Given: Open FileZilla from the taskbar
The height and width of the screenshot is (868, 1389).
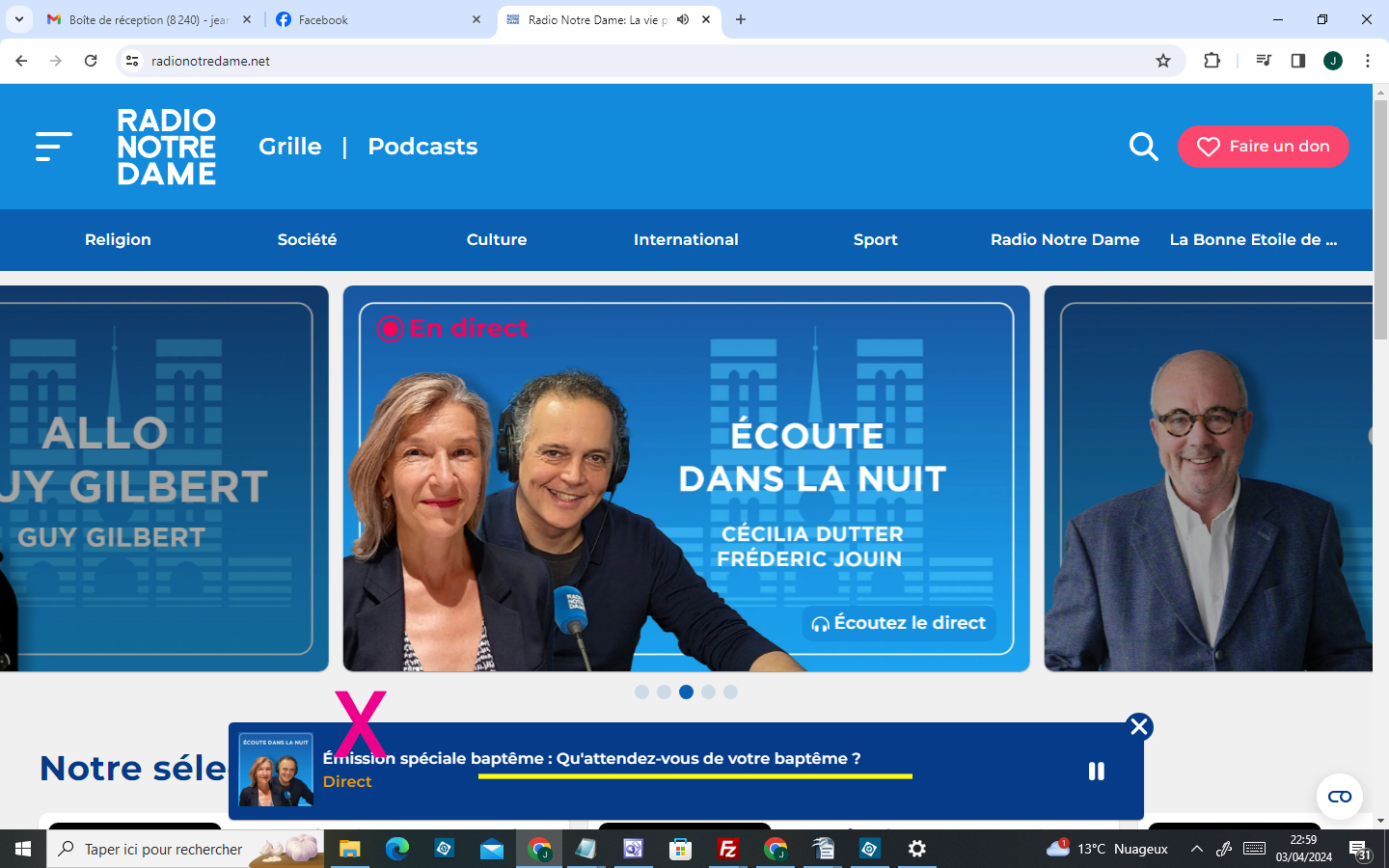Looking at the screenshot, I should tap(727, 849).
